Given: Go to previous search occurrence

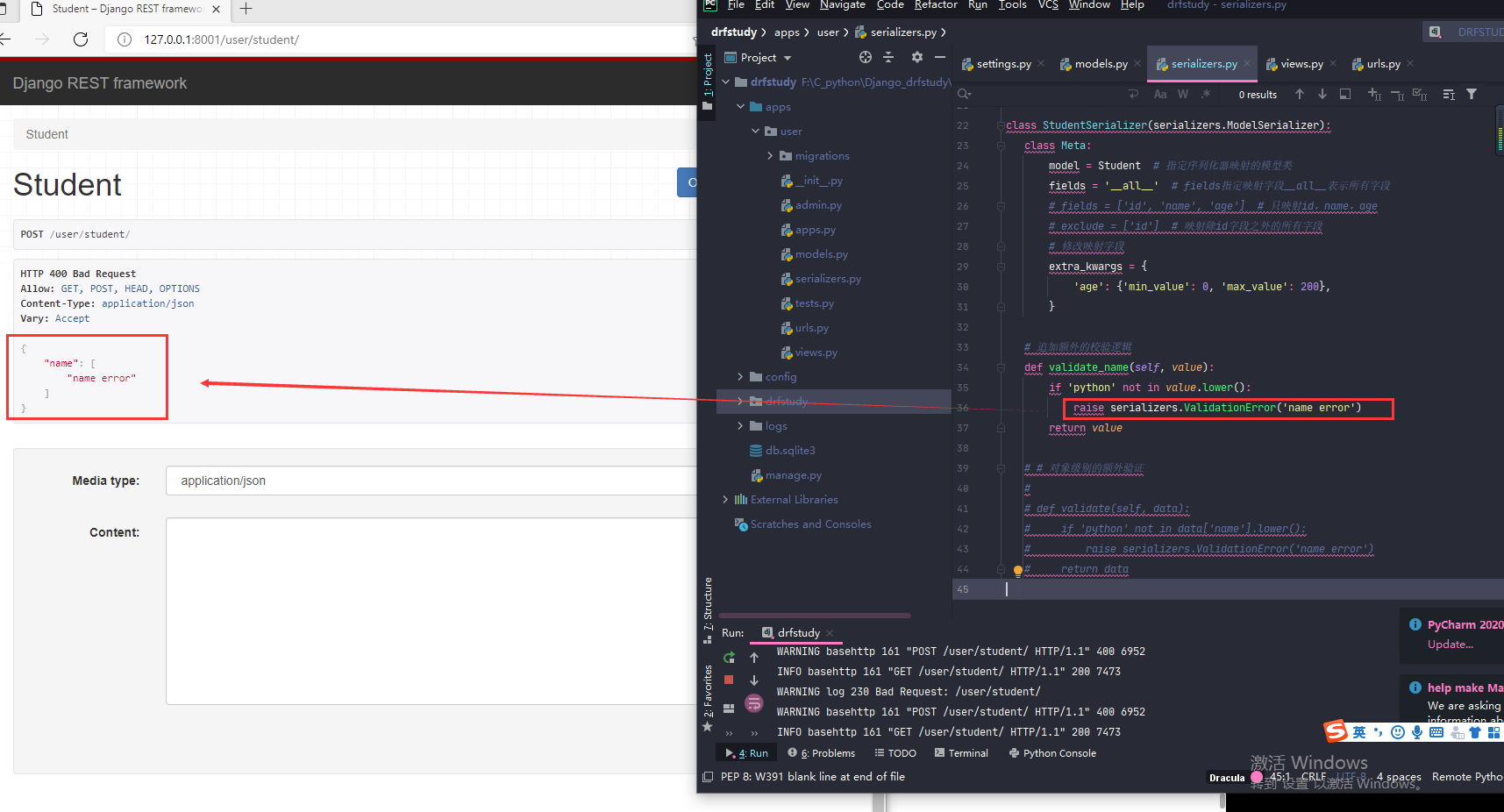Looking at the screenshot, I should [x=1300, y=94].
